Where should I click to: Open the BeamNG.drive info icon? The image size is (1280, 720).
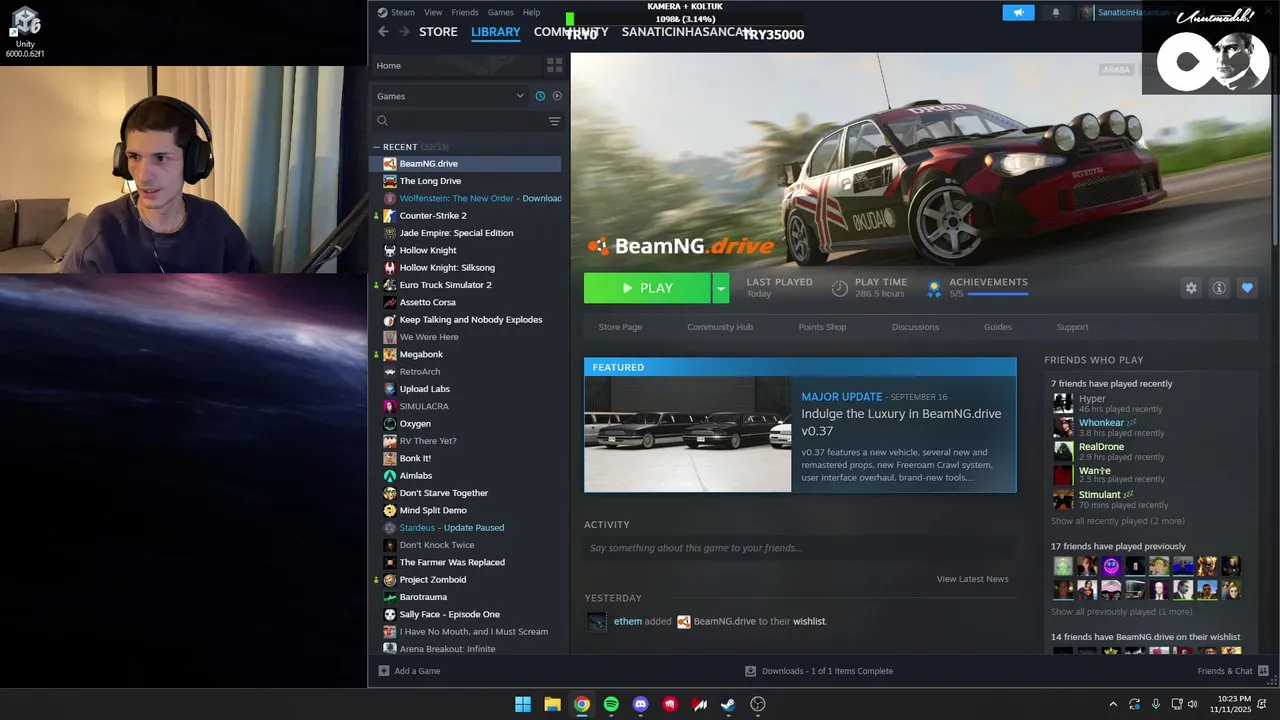click(1219, 288)
